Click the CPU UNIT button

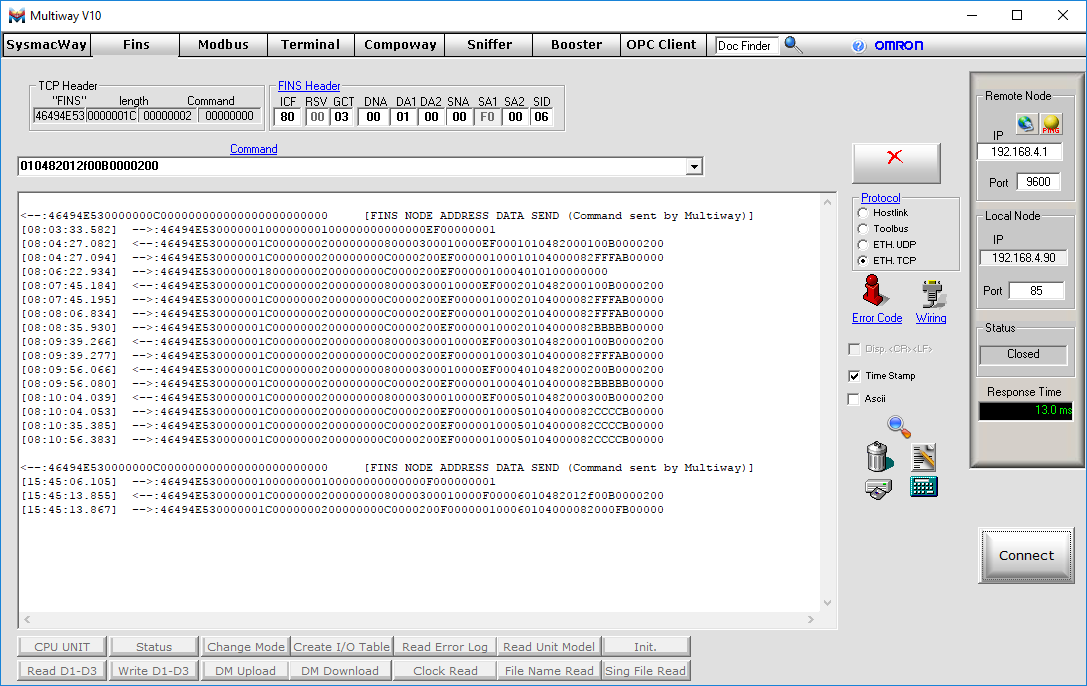pyautogui.click(x=62, y=647)
